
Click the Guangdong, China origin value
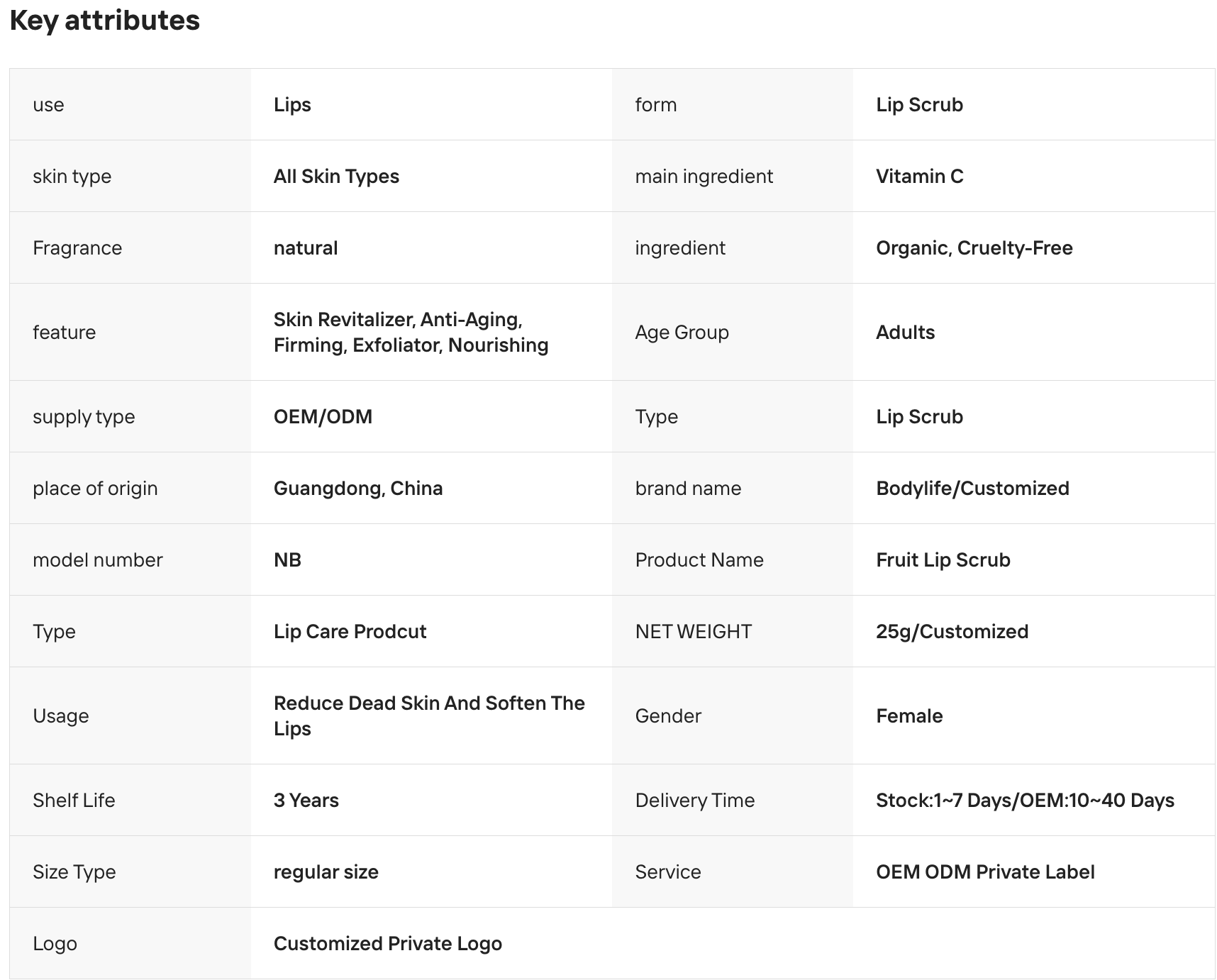(x=358, y=489)
